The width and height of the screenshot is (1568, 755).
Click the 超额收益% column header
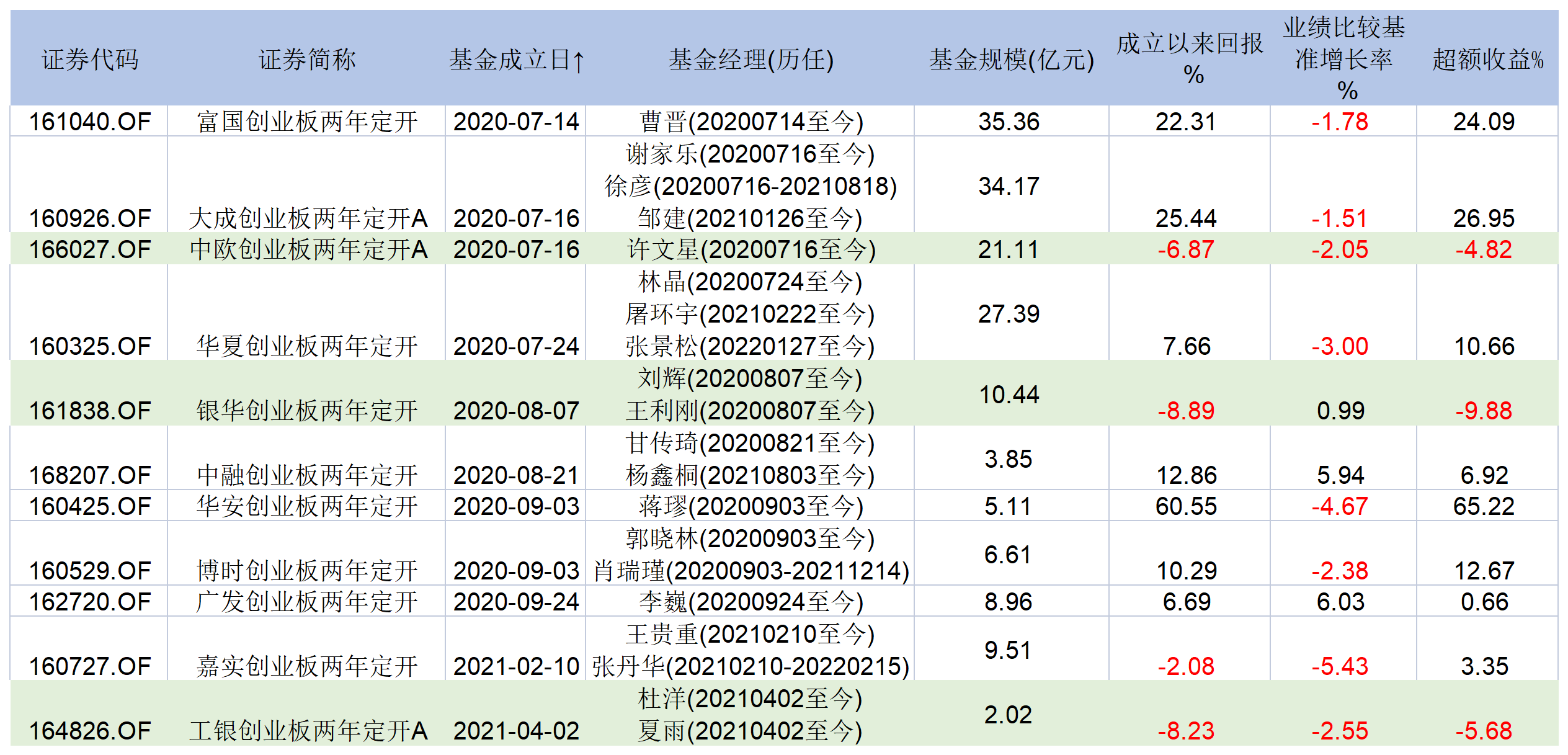tap(1487, 60)
